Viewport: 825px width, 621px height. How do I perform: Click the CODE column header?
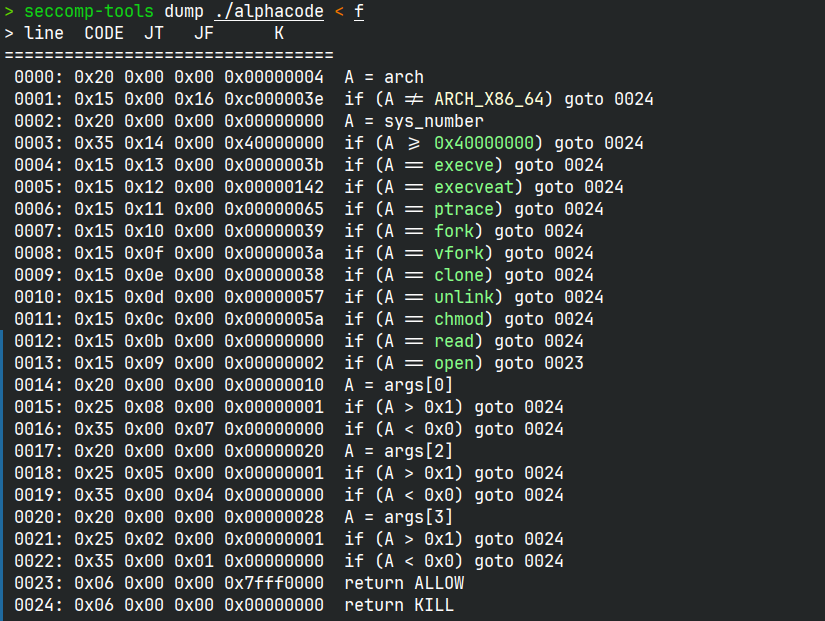pos(103,33)
